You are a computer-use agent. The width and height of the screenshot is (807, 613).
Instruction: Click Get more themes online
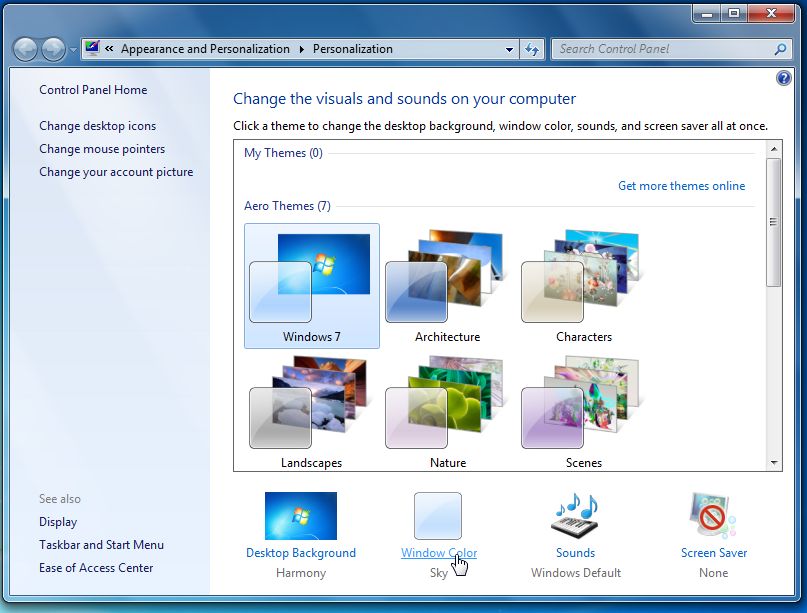681,186
